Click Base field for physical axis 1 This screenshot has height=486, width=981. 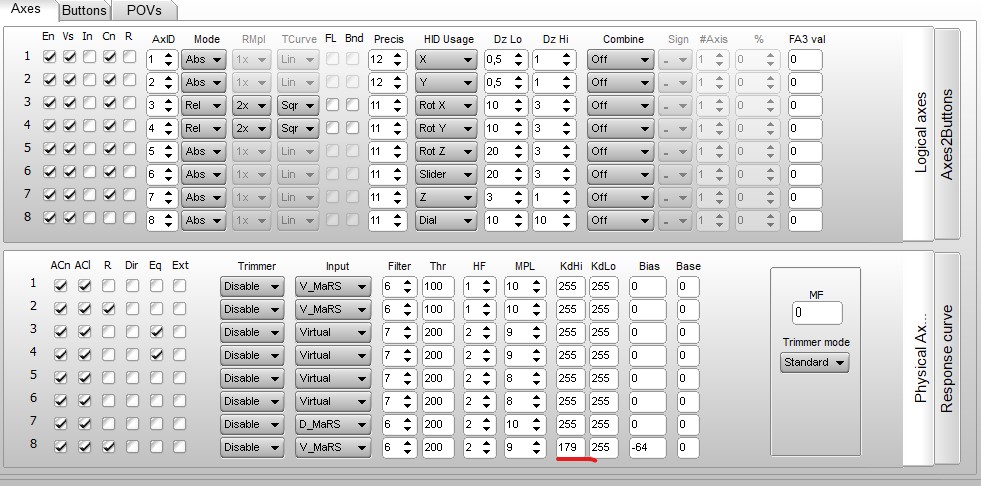coord(688,286)
